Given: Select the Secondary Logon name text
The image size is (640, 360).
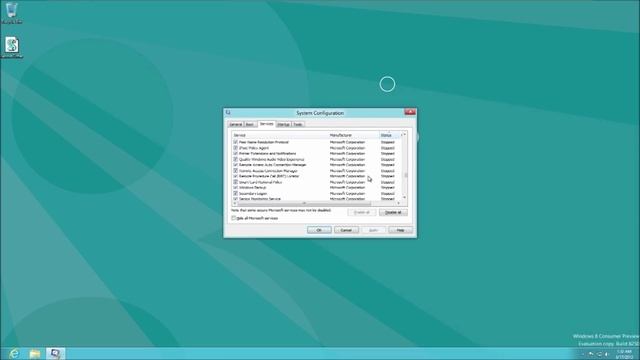Looking at the screenshot, I should [x=253, y=193].
